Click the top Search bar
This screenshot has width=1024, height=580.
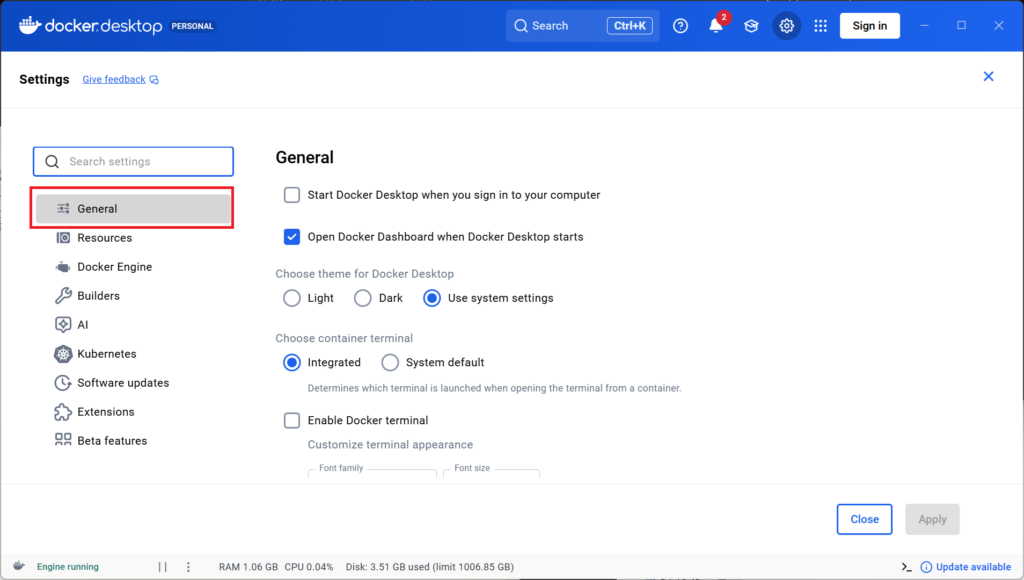pos(583,25)
